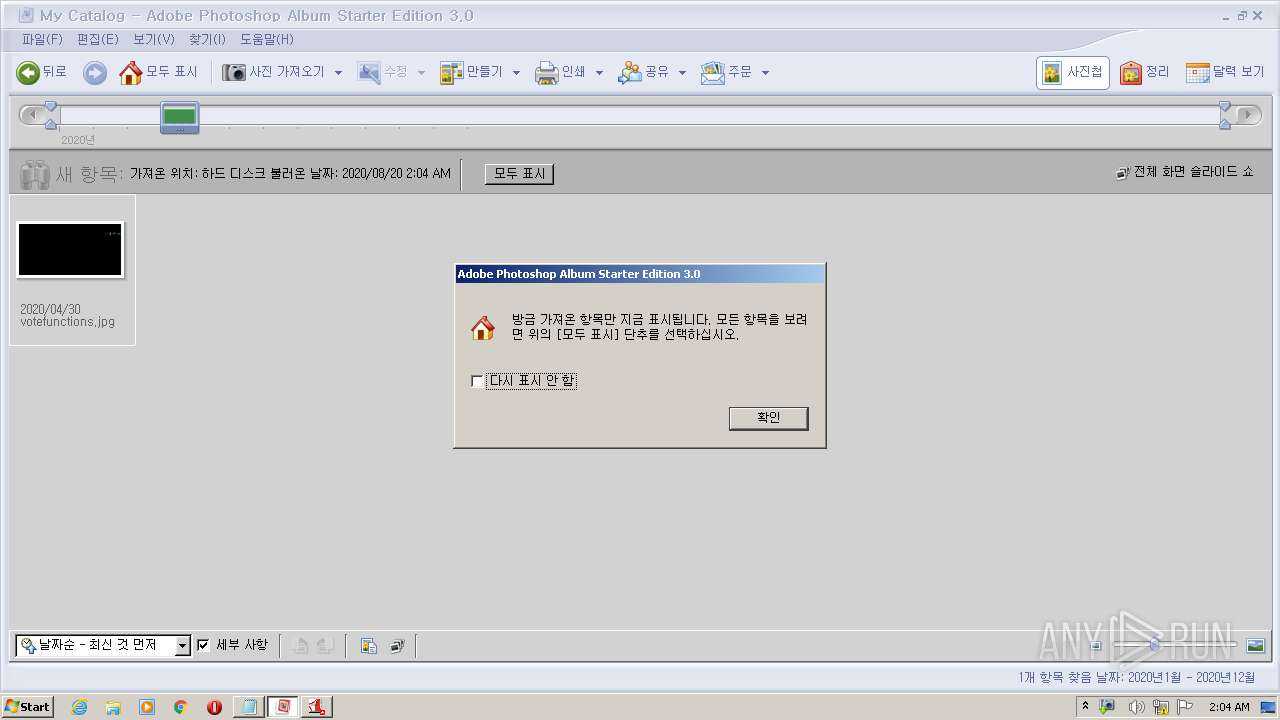
Task: Expand the 만들기 dropdown arrow
Action: coord(516,72)
